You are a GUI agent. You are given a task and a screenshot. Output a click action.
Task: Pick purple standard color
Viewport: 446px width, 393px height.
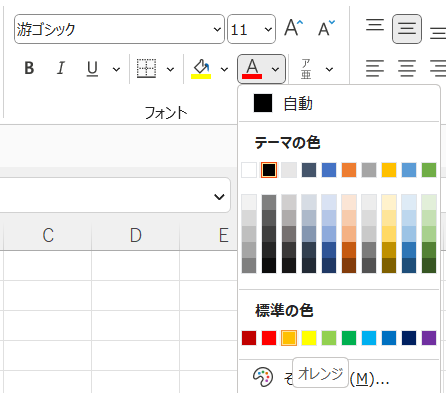pos(429,338)
